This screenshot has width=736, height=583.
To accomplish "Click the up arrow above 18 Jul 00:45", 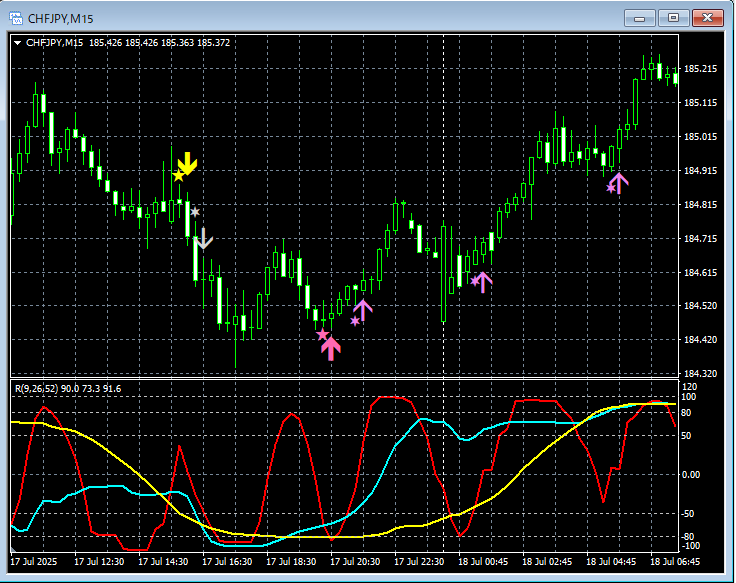I will click(x=483, y=282).
